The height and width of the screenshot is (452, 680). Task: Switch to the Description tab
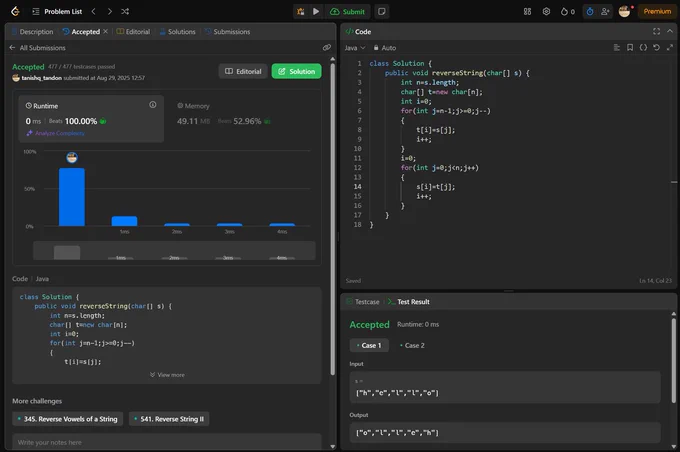point(32,32)
